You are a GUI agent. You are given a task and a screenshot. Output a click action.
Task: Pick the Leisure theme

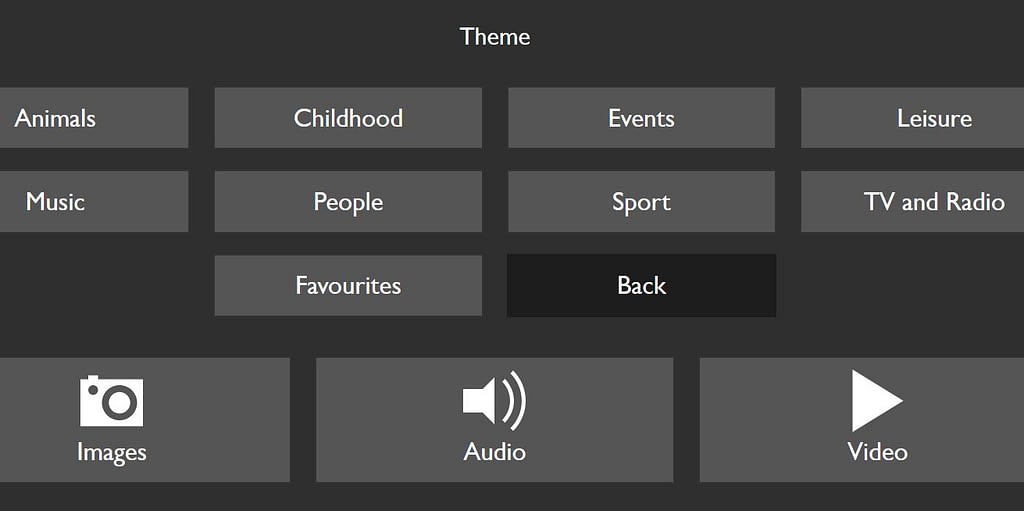[912, 118]
